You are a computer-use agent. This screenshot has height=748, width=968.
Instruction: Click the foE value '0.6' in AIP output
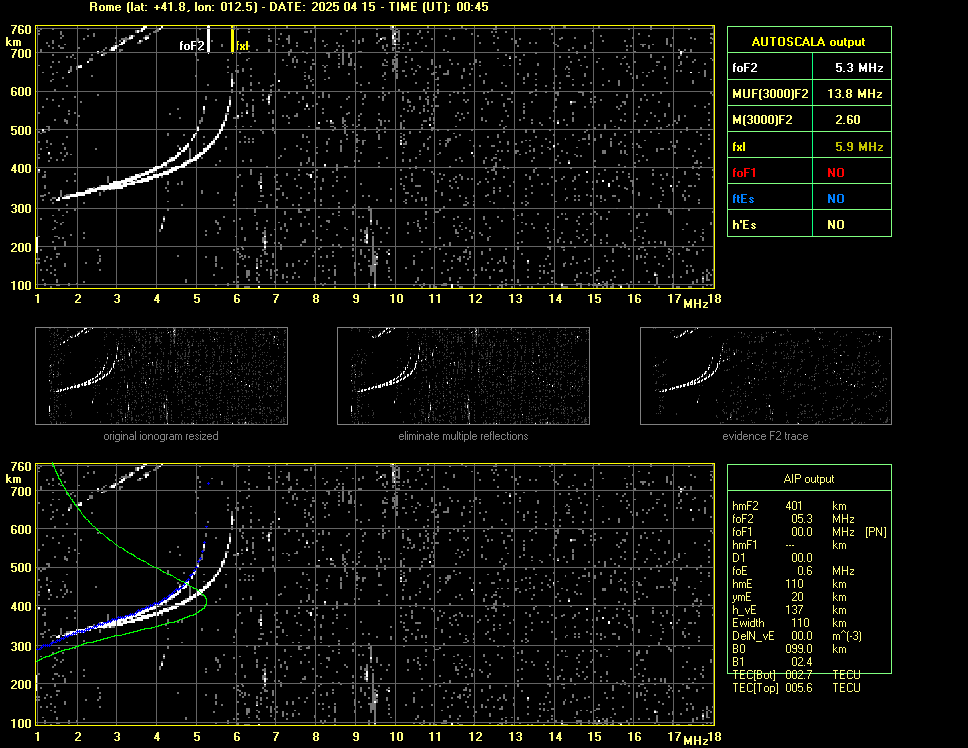tap(804, 571)
